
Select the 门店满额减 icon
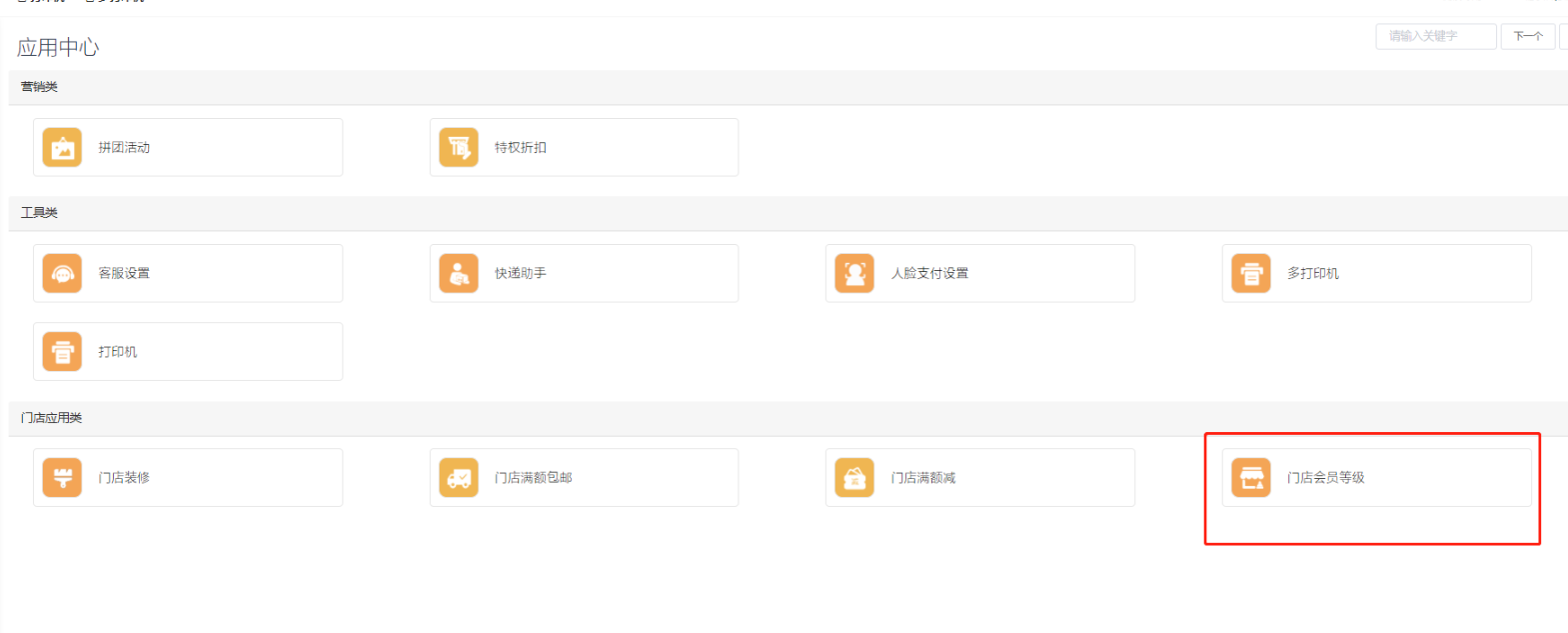(x=854, y=478)
